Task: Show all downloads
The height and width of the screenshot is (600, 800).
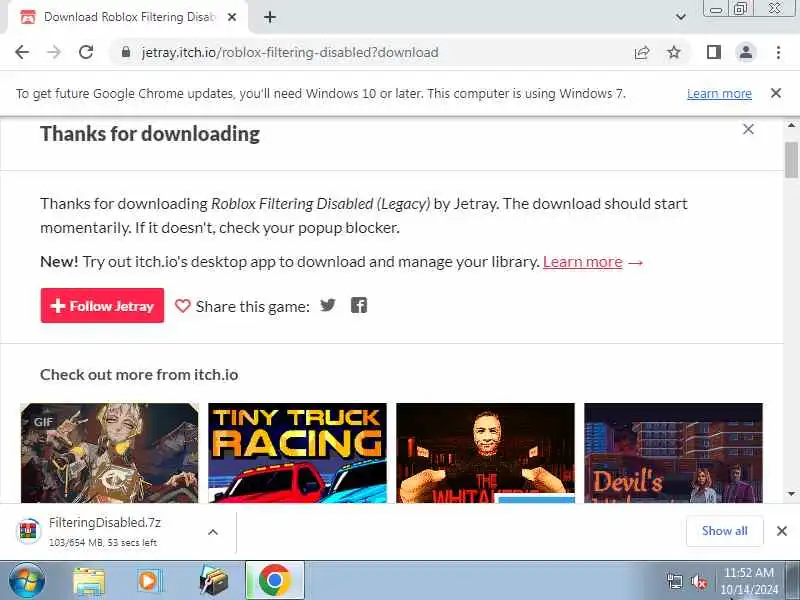Action: pos(724,531)
